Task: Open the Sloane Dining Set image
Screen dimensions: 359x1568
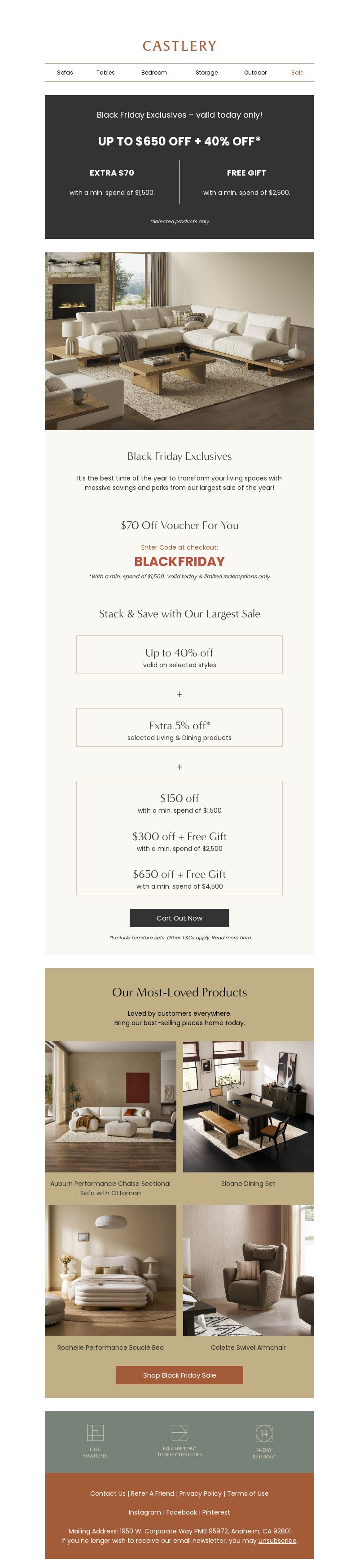Action: [x=248, y=1106]
